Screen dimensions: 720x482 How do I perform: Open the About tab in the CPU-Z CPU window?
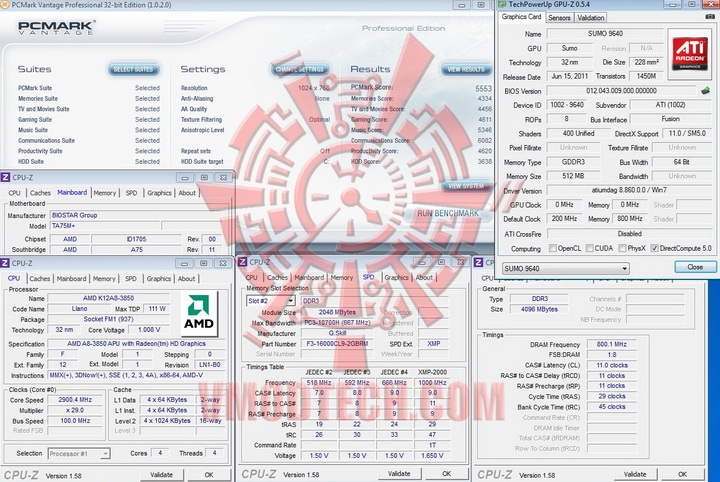(x=186, y=279)
